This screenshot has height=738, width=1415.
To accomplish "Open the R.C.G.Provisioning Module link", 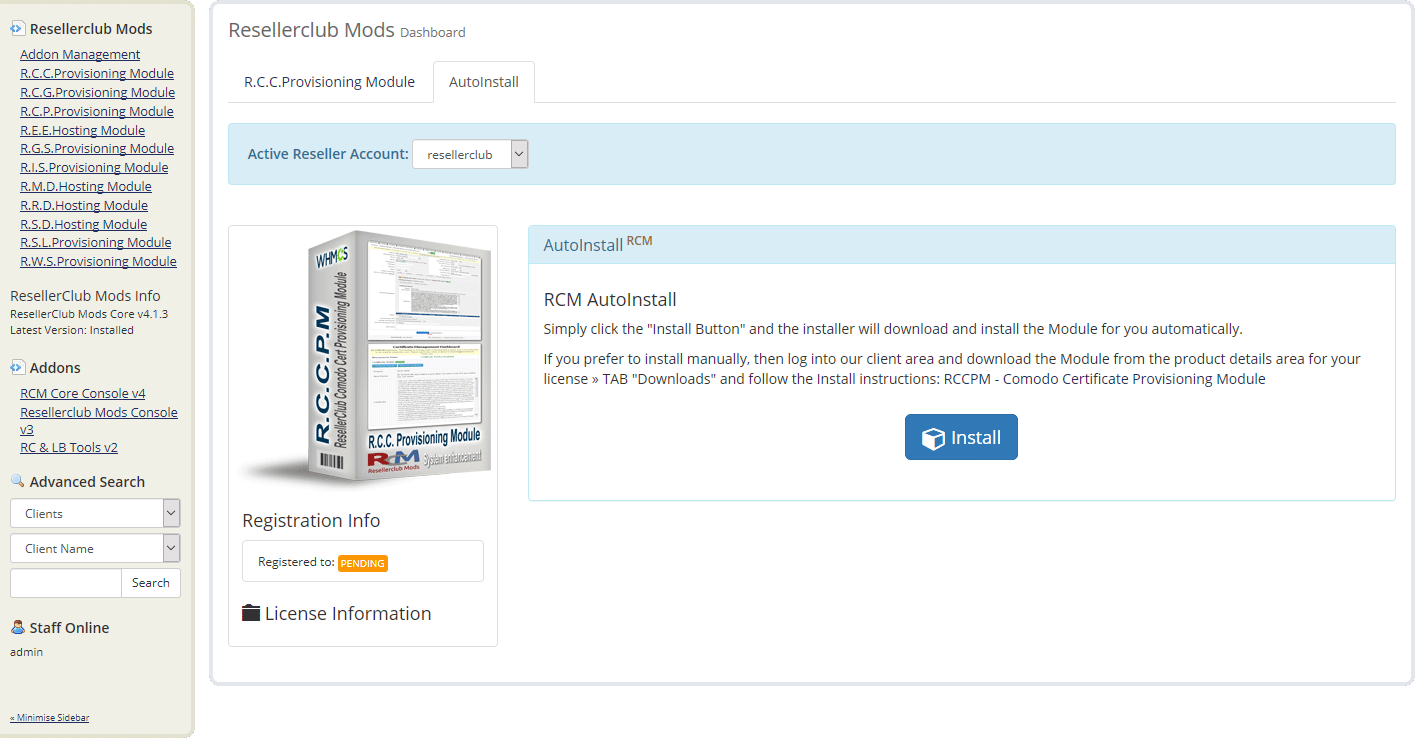I will pos(97,92).
